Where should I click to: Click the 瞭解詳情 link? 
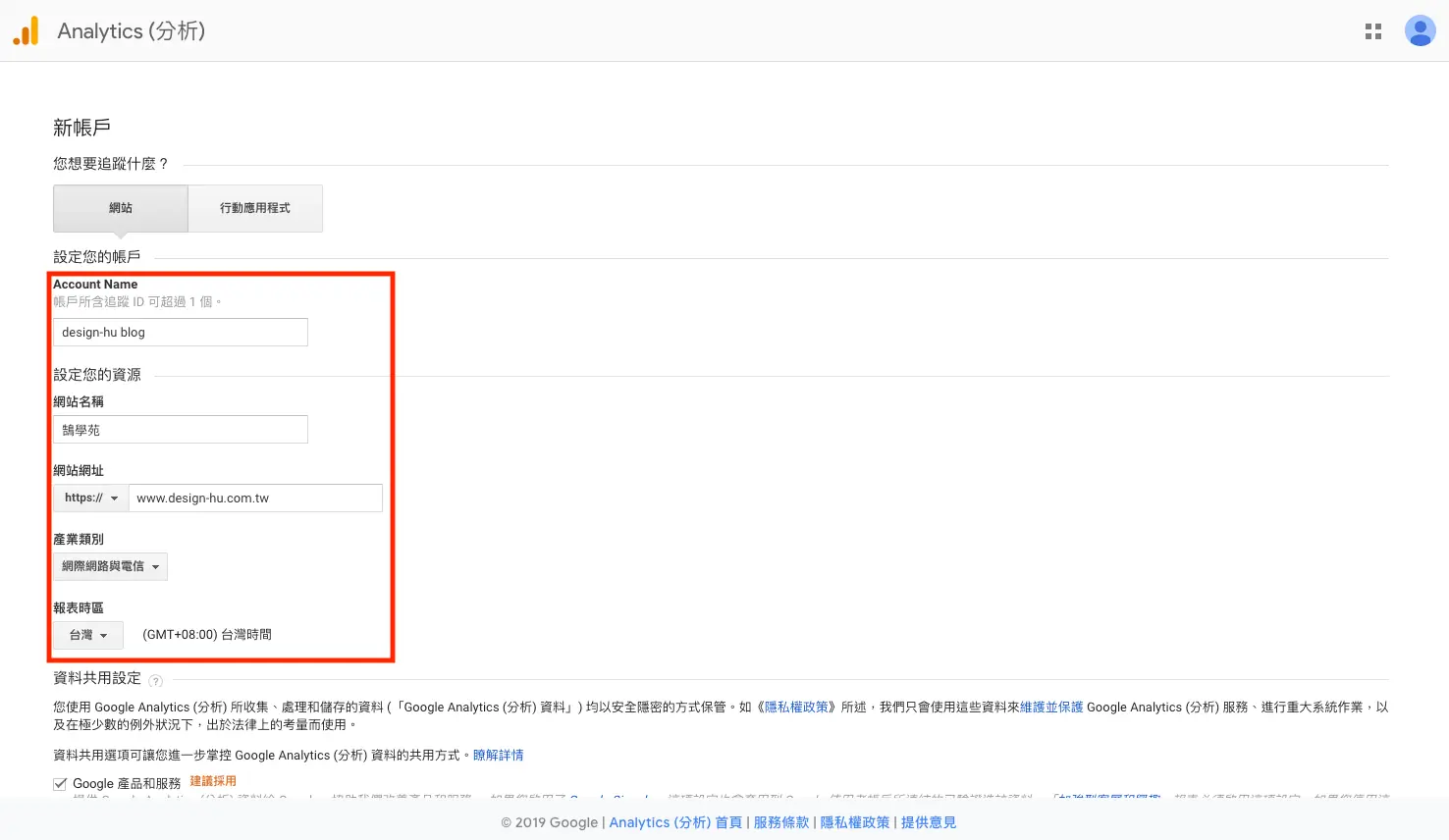pyautogui.click(x=499, y=755)
